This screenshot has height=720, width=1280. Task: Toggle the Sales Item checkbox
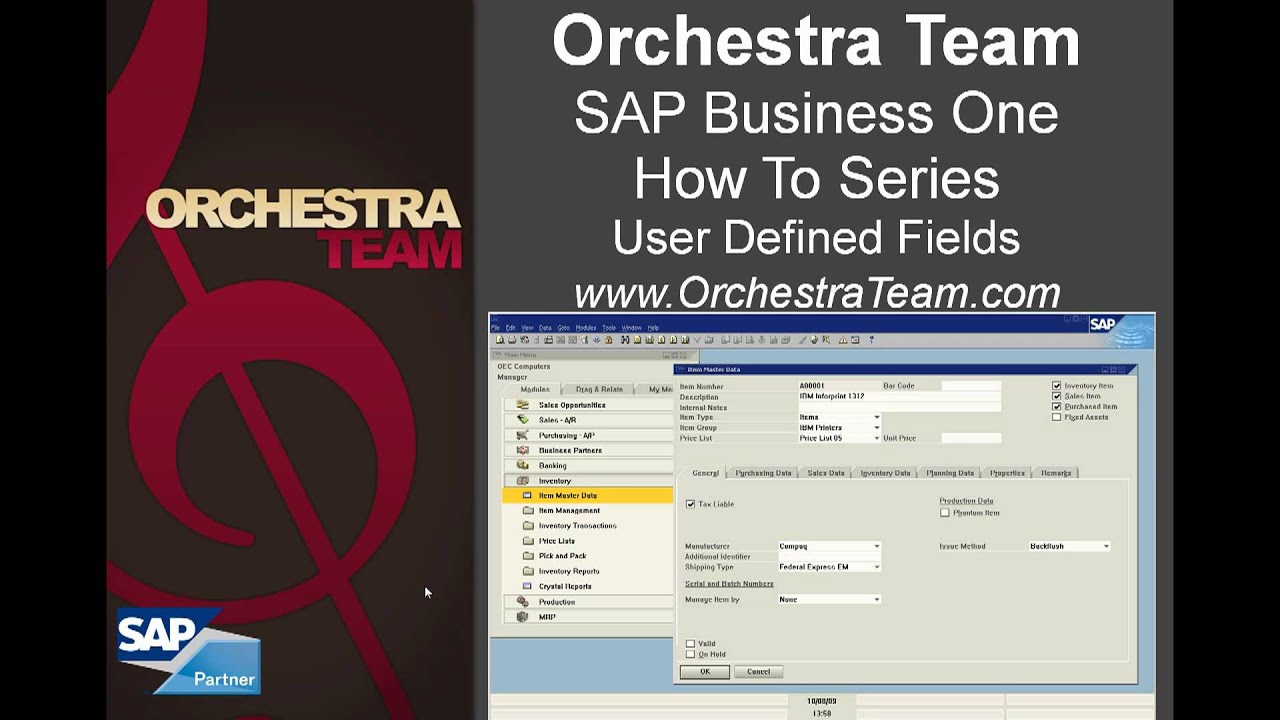click(1056, 396)
